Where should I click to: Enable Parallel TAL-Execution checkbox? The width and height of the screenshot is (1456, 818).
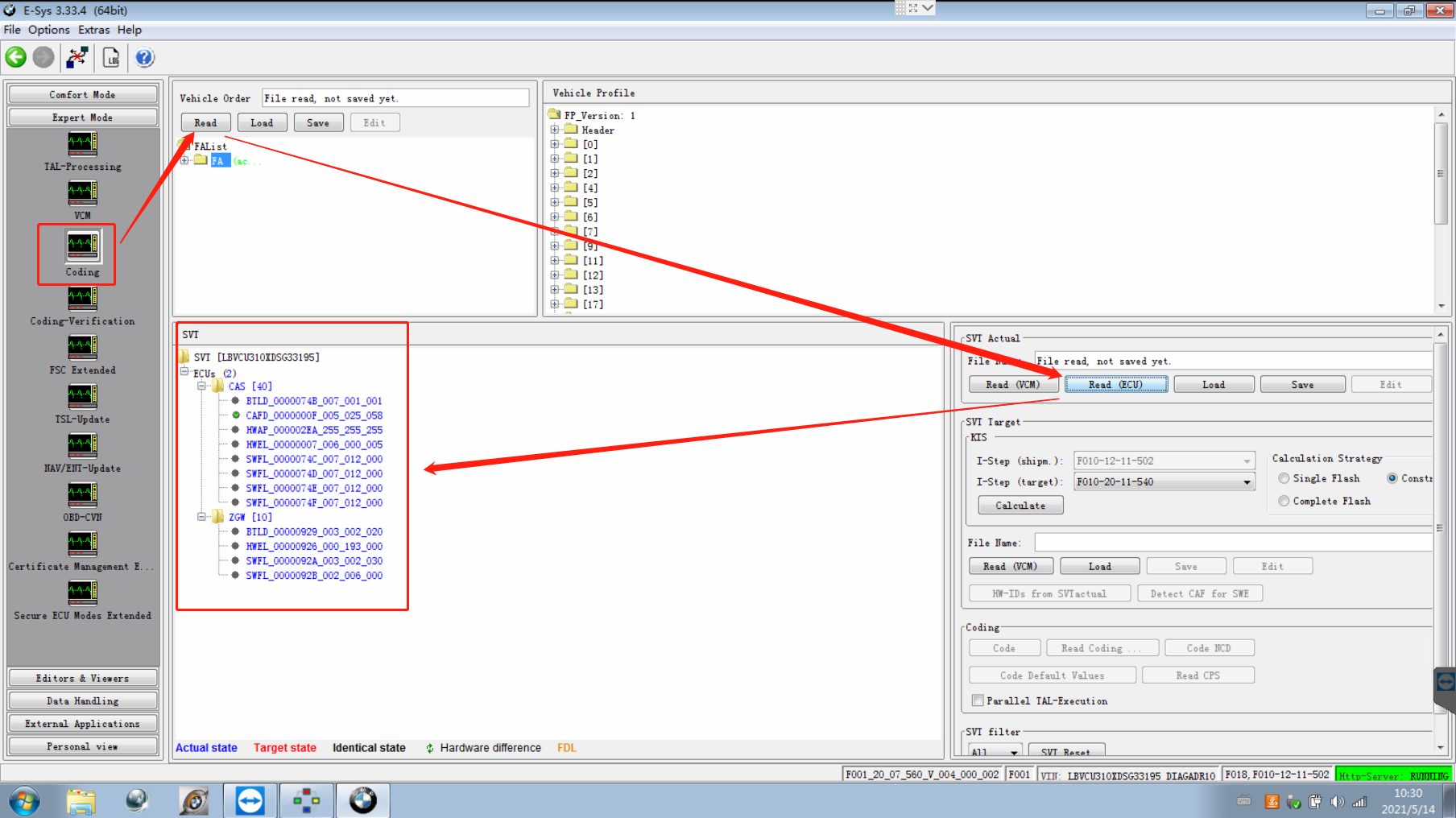[977, 700]
